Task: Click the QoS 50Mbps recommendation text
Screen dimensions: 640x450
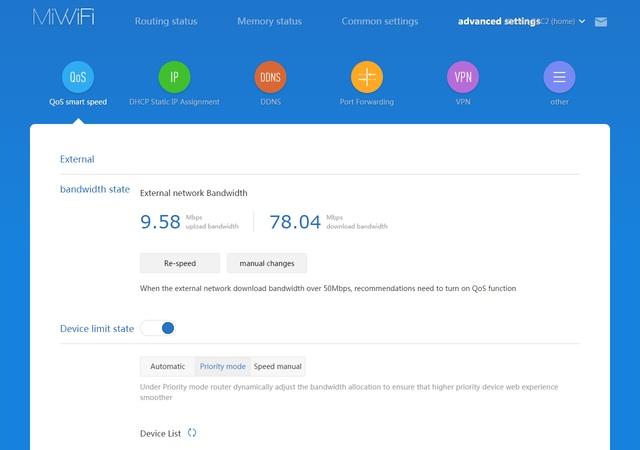Action: coord(328,288)
